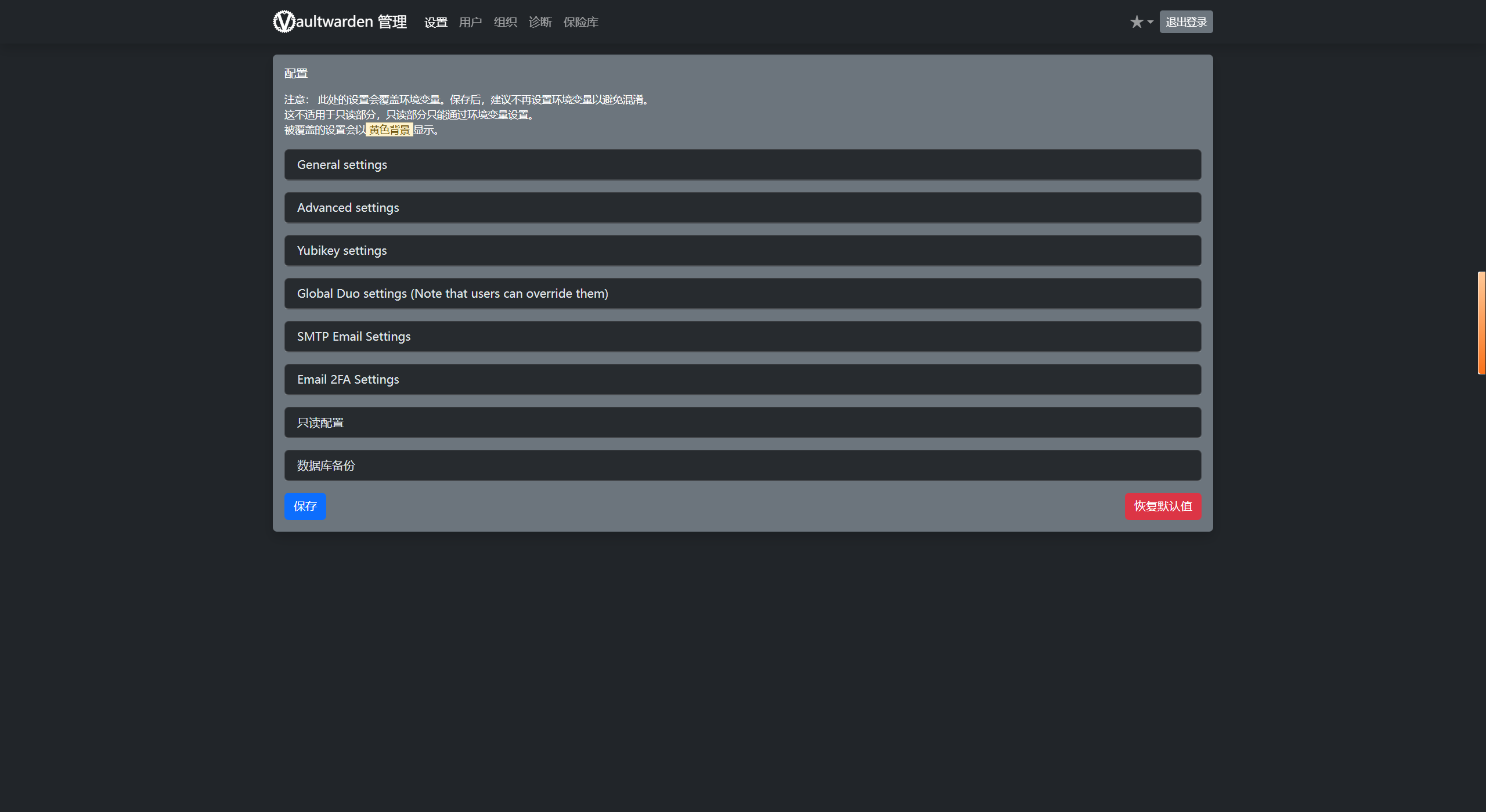Image resolution: width=1486 pixels, height=812 pixels.
Task: Expand the SMTP Email Settings section
Action: (x=742, y=337)
